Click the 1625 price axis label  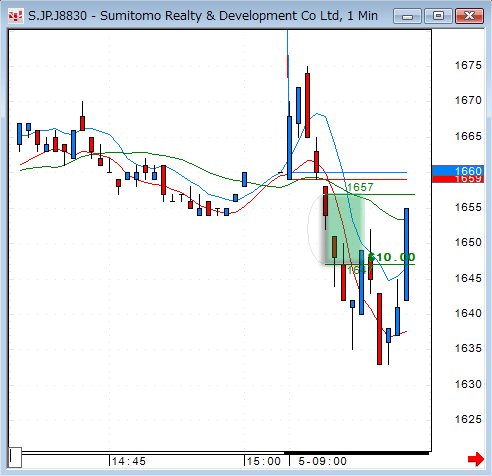click(468, 419)
